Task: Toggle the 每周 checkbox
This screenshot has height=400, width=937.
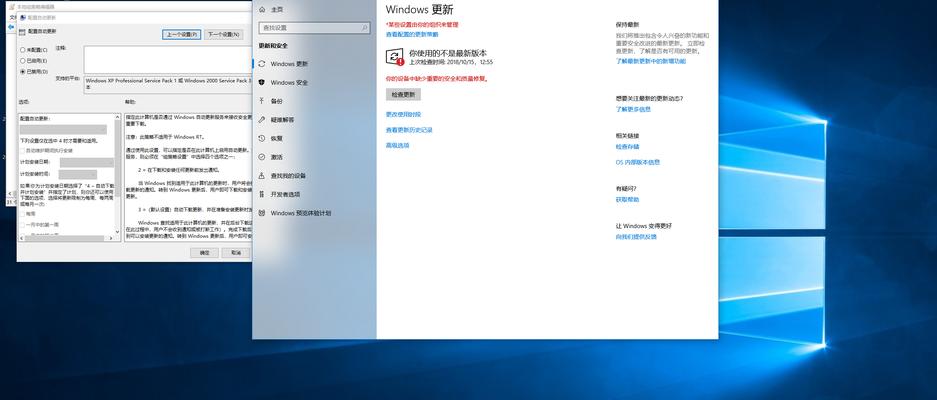Action: point(23,213)
